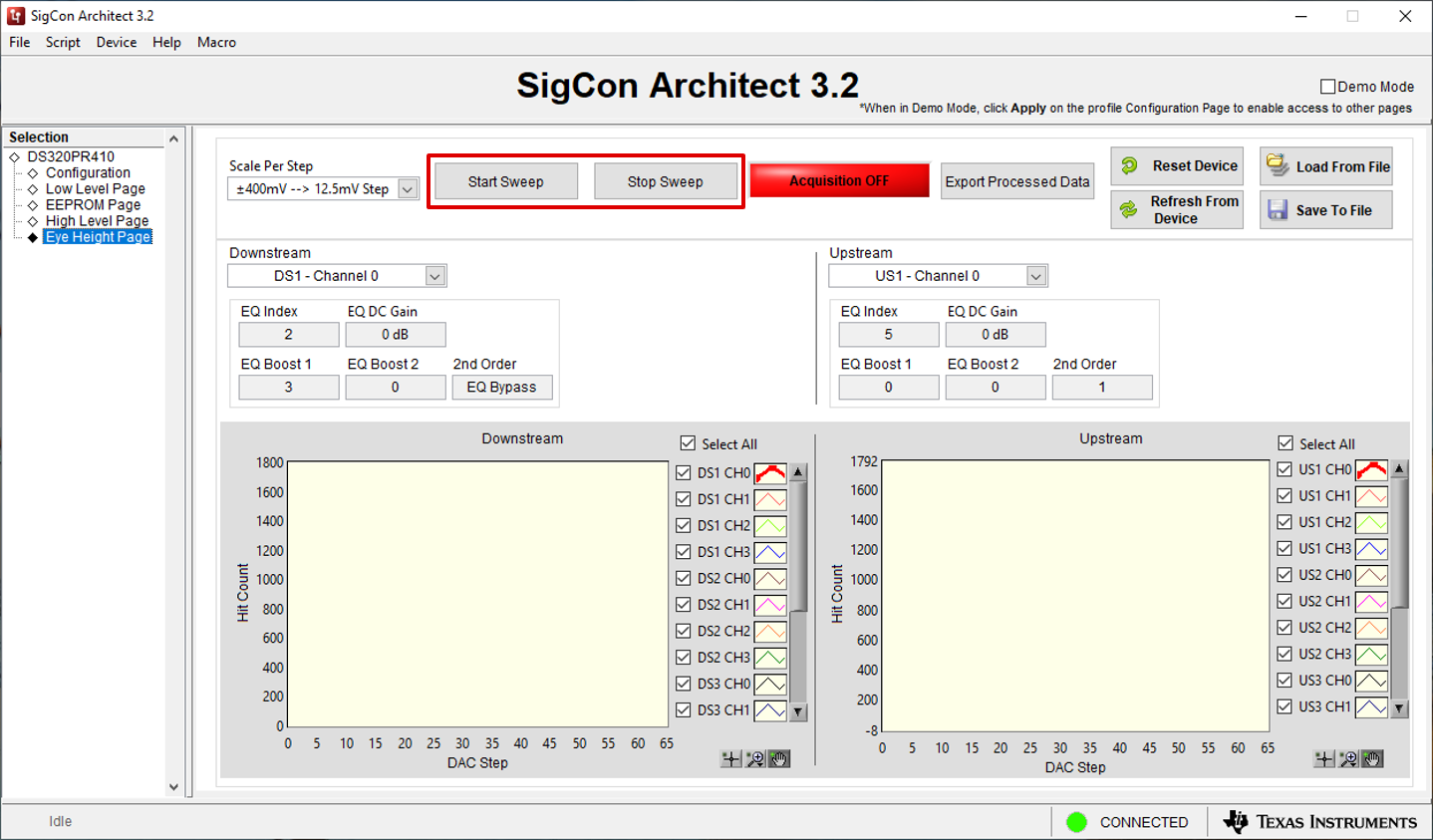Open the Upstream US1 - Channel 0 dropdown
This screenshot has height=840, width=1433.
pos(1036,276)
